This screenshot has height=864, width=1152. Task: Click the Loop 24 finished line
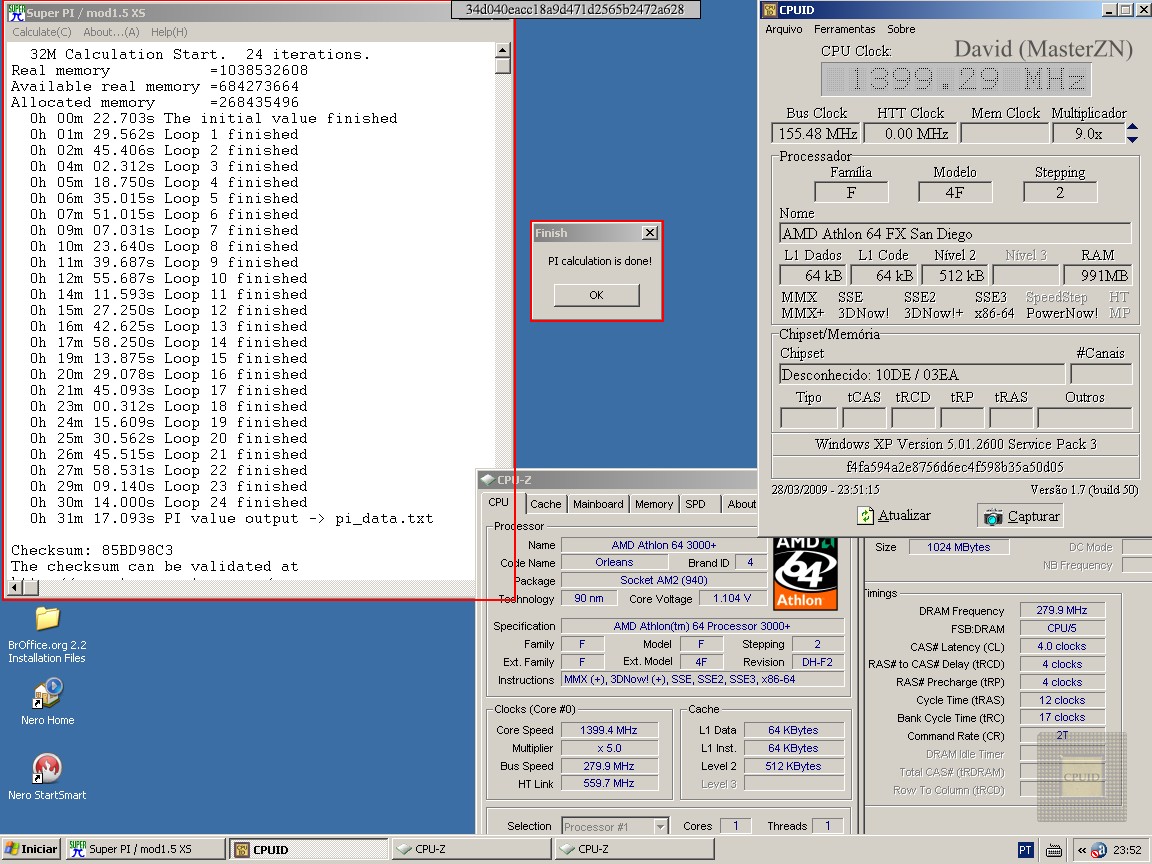tap(168, 503)
